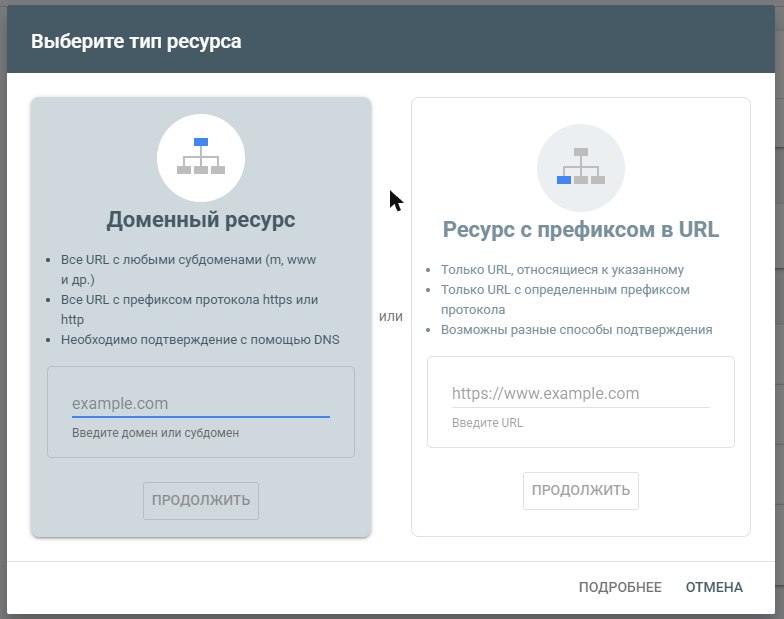The width and height of the screenshot is (784, 619).
Task: Click the 'или' separator label
Action: point(391,316)
